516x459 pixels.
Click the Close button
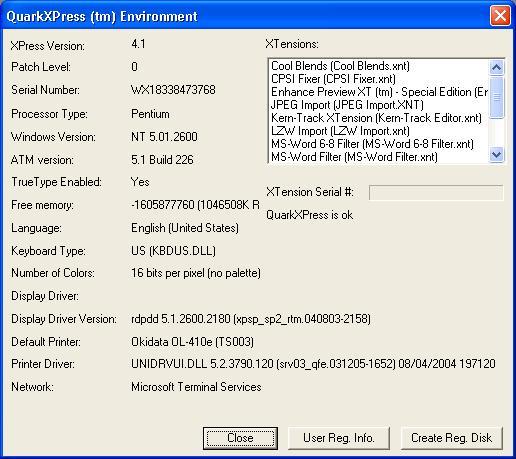click(x=240, y=438)
